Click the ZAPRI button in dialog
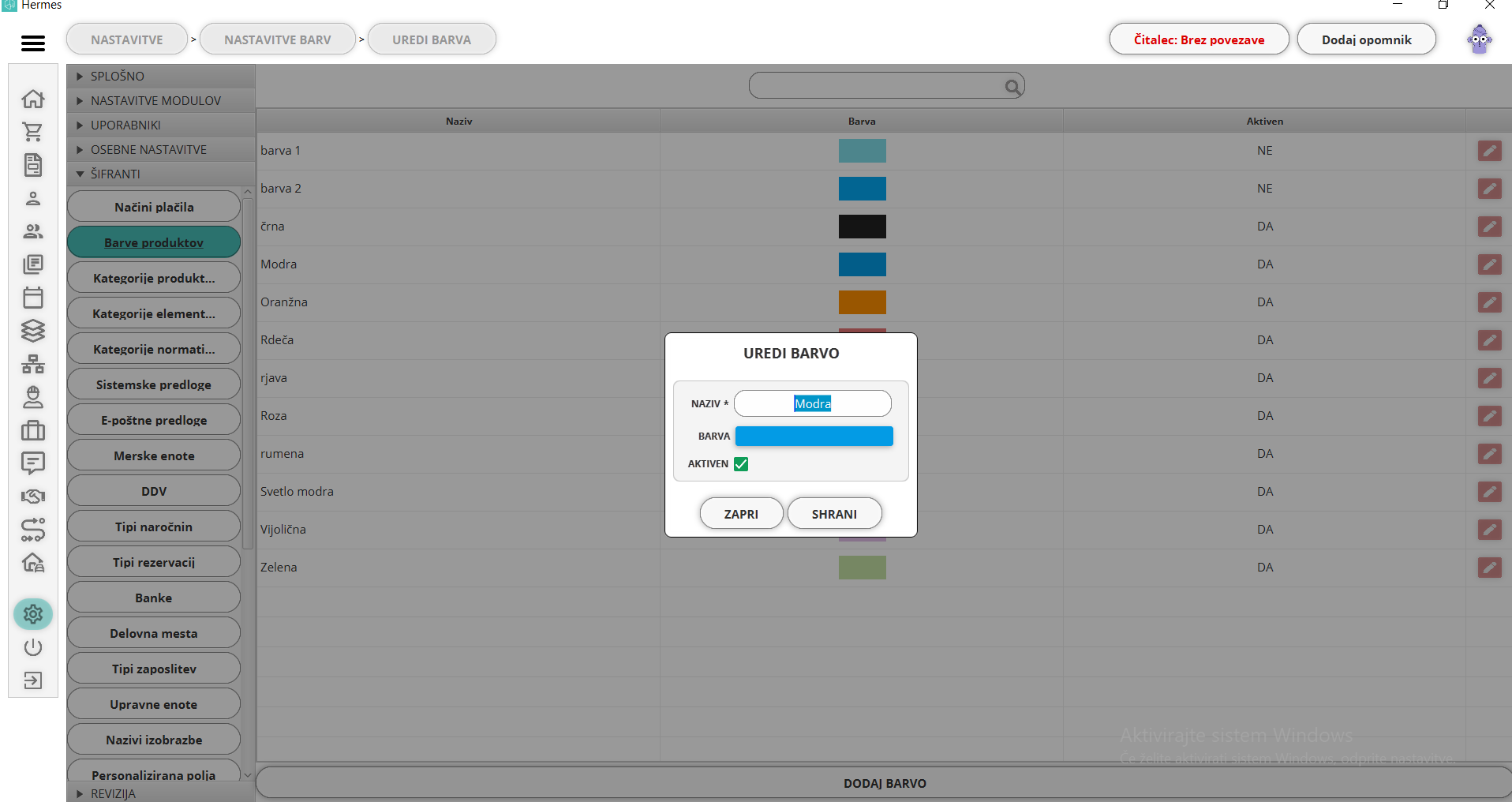 coord(741,514)
